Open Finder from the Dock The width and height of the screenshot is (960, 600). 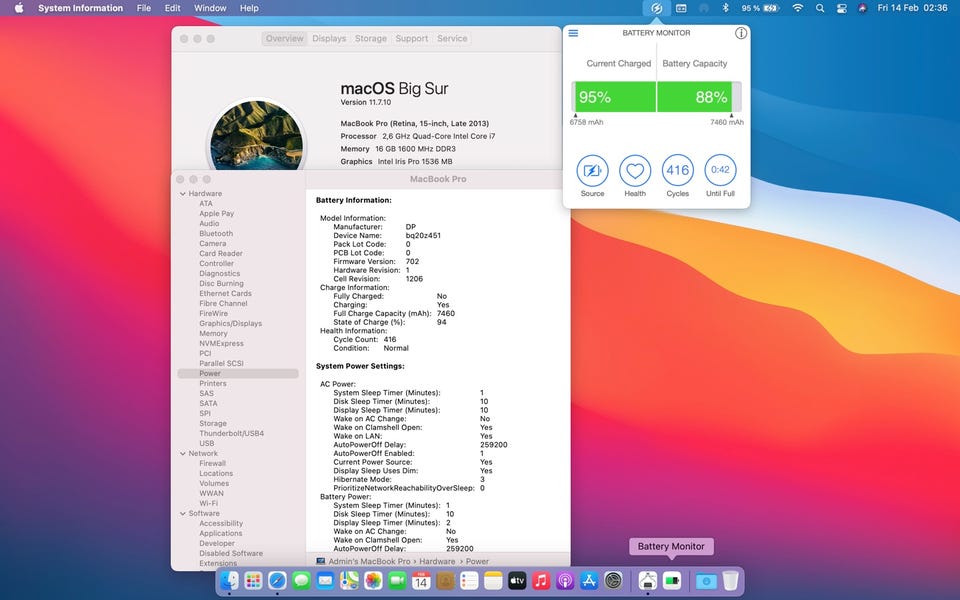230,580
